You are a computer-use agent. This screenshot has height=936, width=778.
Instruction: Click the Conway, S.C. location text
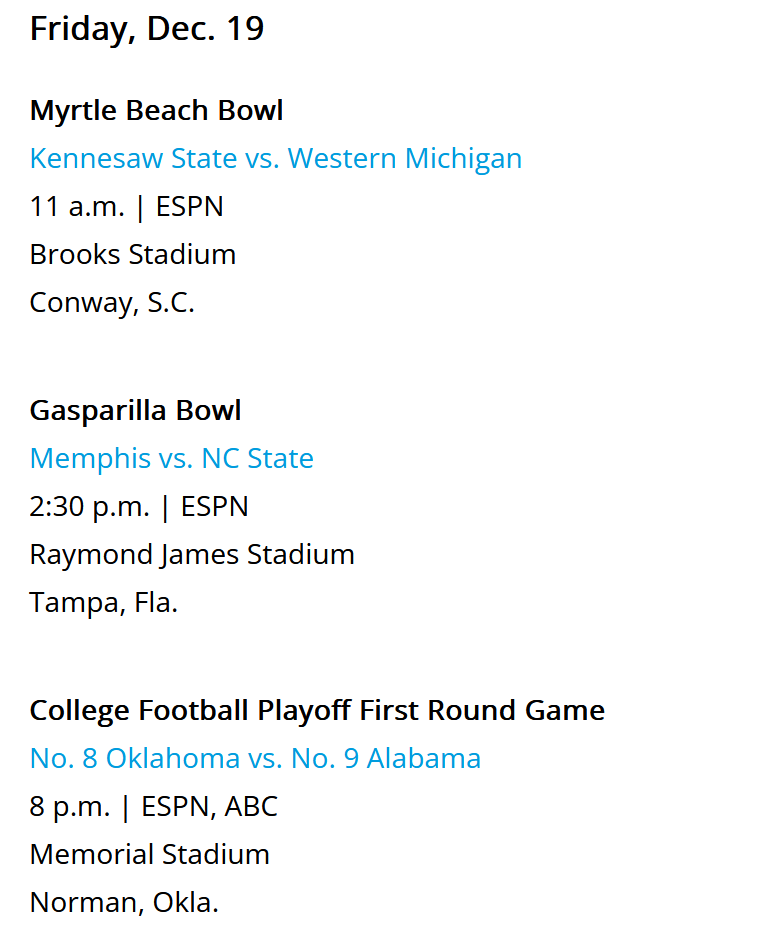tap(112, 303)
